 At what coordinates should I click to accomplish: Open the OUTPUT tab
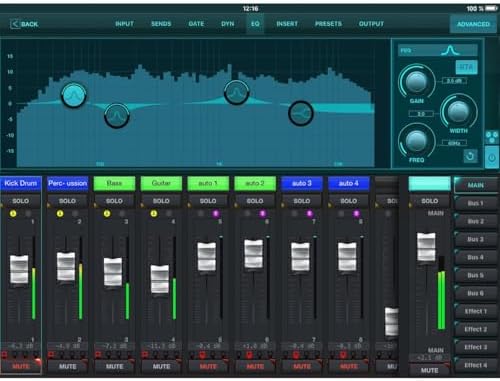tap(371, 24)
